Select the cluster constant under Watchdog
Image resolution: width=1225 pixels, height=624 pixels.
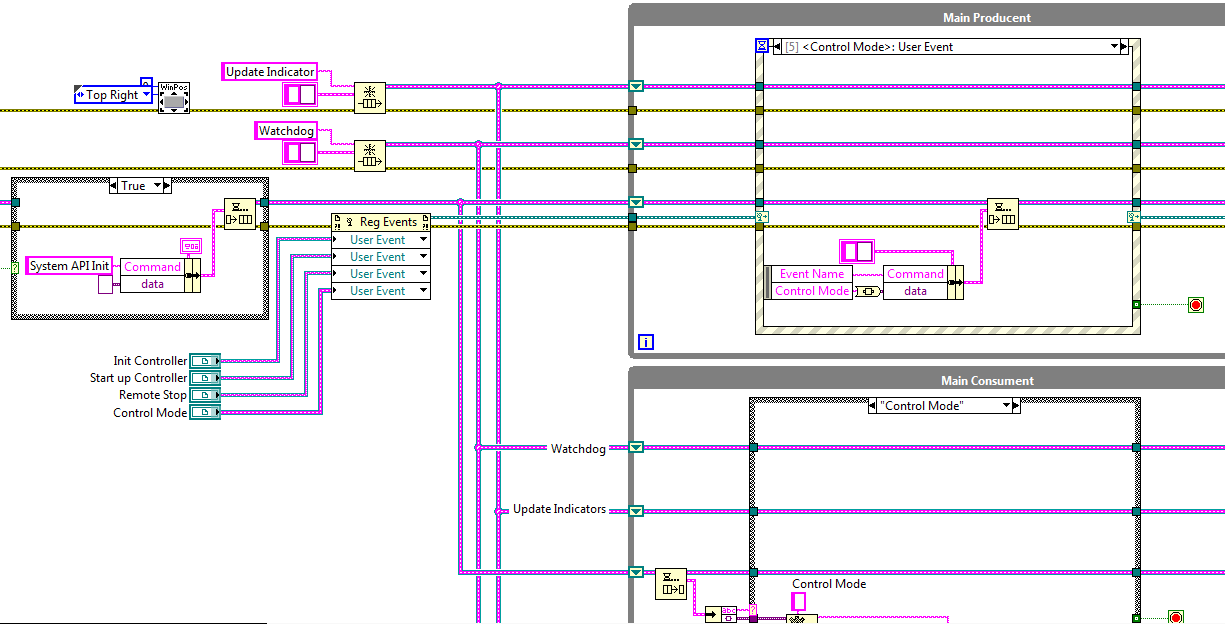point(300,152)
